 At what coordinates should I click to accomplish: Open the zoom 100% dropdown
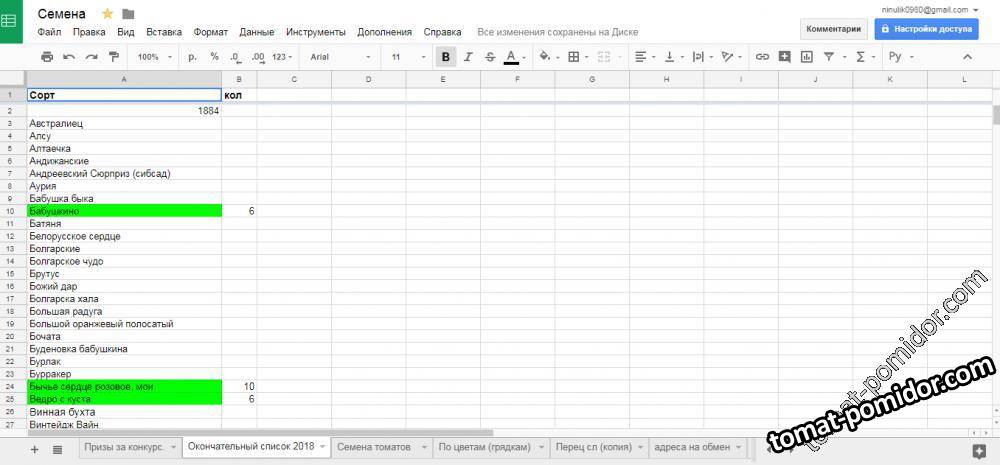154,57
